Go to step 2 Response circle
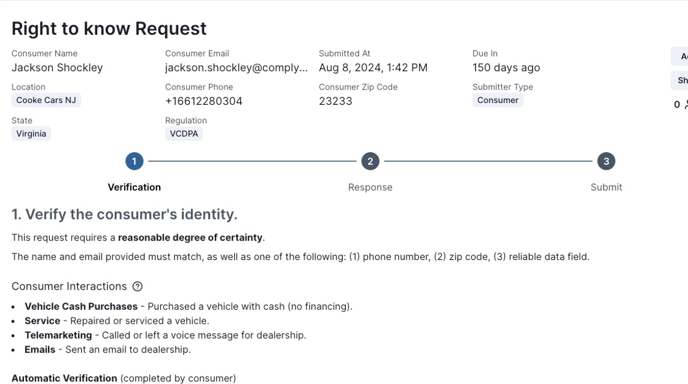The width and height of the screenshot is (688, 384). [x=370, y=161]
